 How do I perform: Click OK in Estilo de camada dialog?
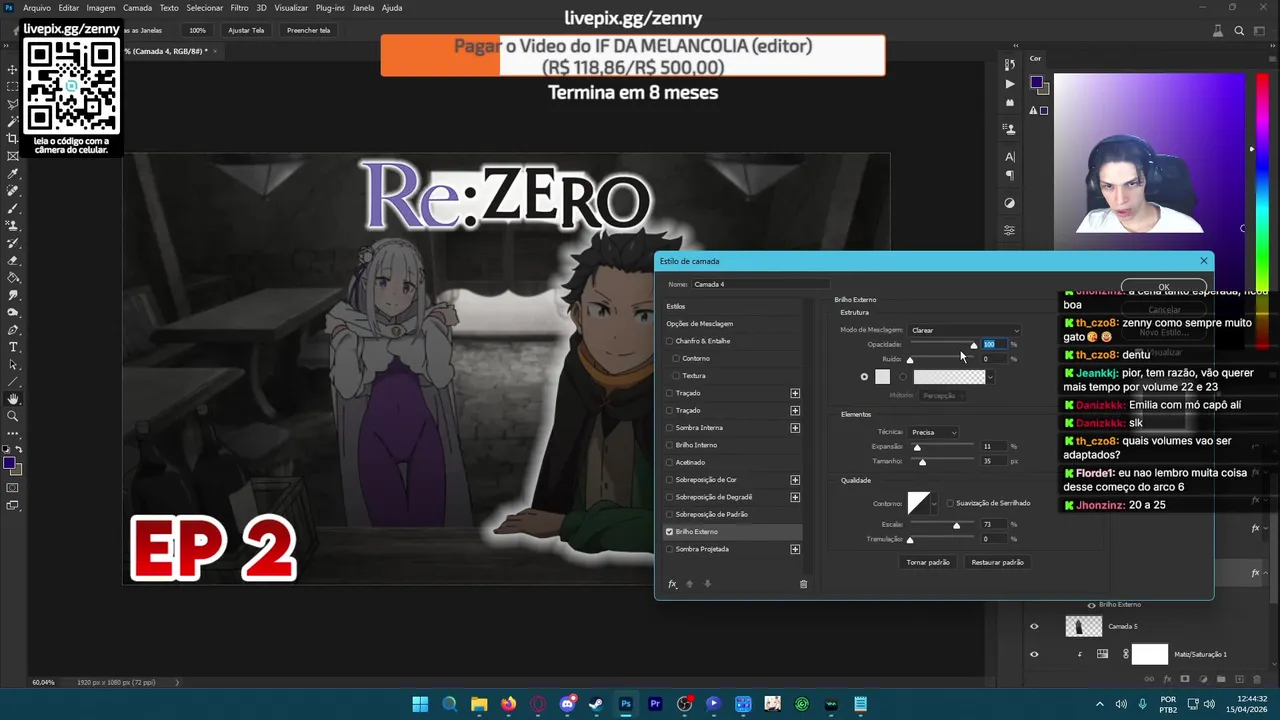[x=1164, y=287]
